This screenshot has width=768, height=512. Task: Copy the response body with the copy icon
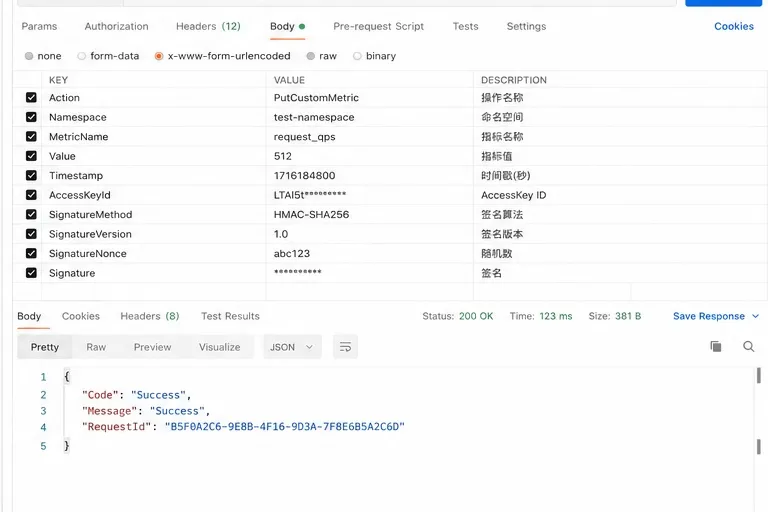click(x=716, y=346)
